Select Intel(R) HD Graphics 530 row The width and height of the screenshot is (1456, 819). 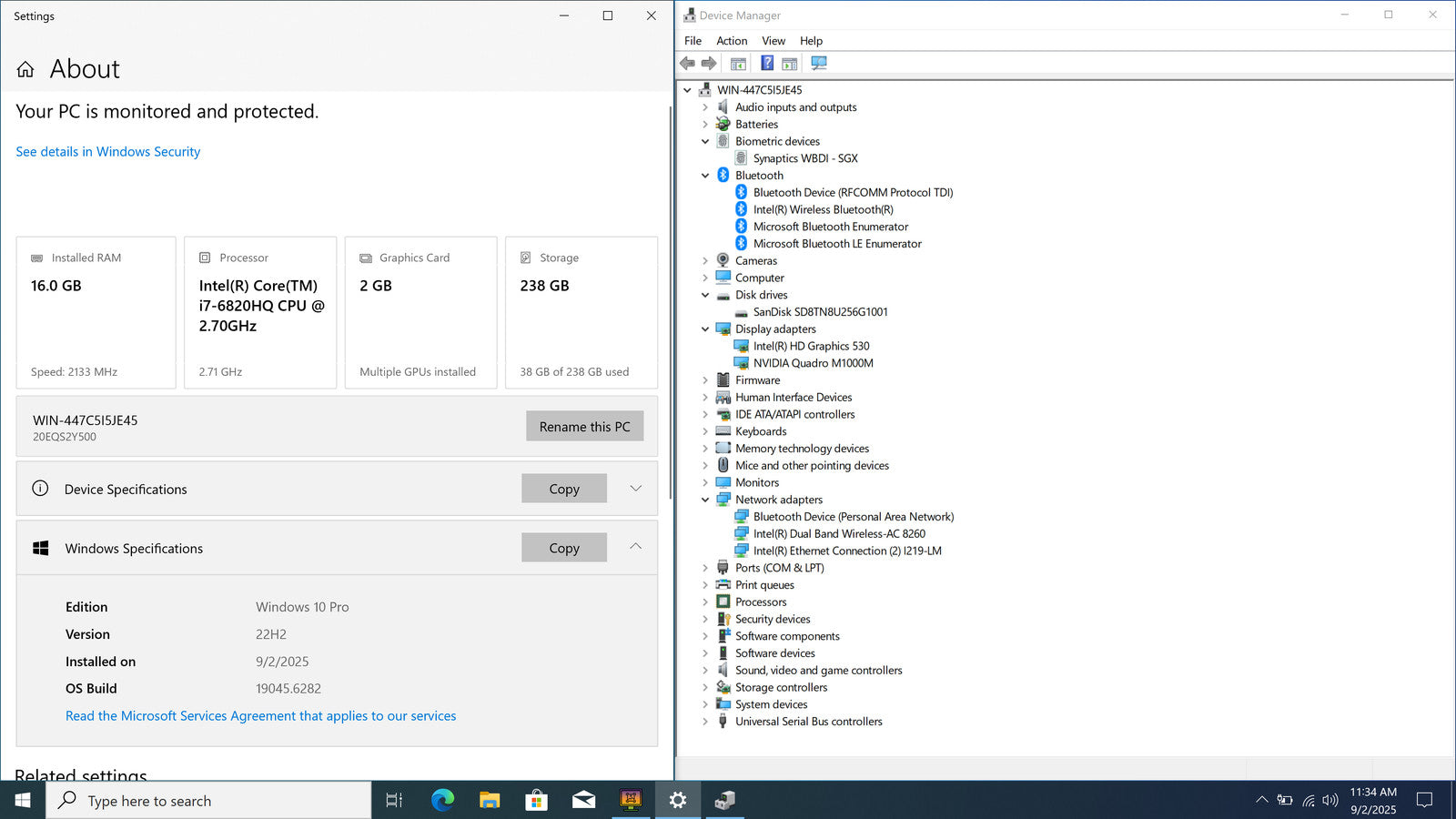tap(811, 347)
